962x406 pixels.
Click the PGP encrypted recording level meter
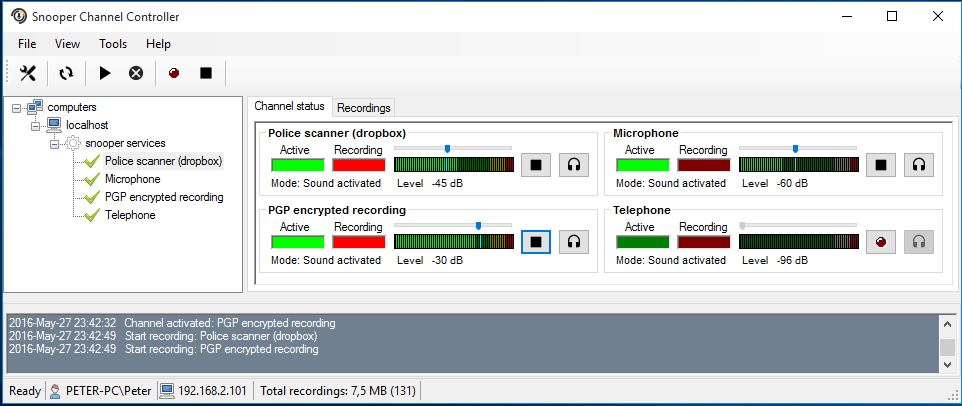click(x=454, y=242)
